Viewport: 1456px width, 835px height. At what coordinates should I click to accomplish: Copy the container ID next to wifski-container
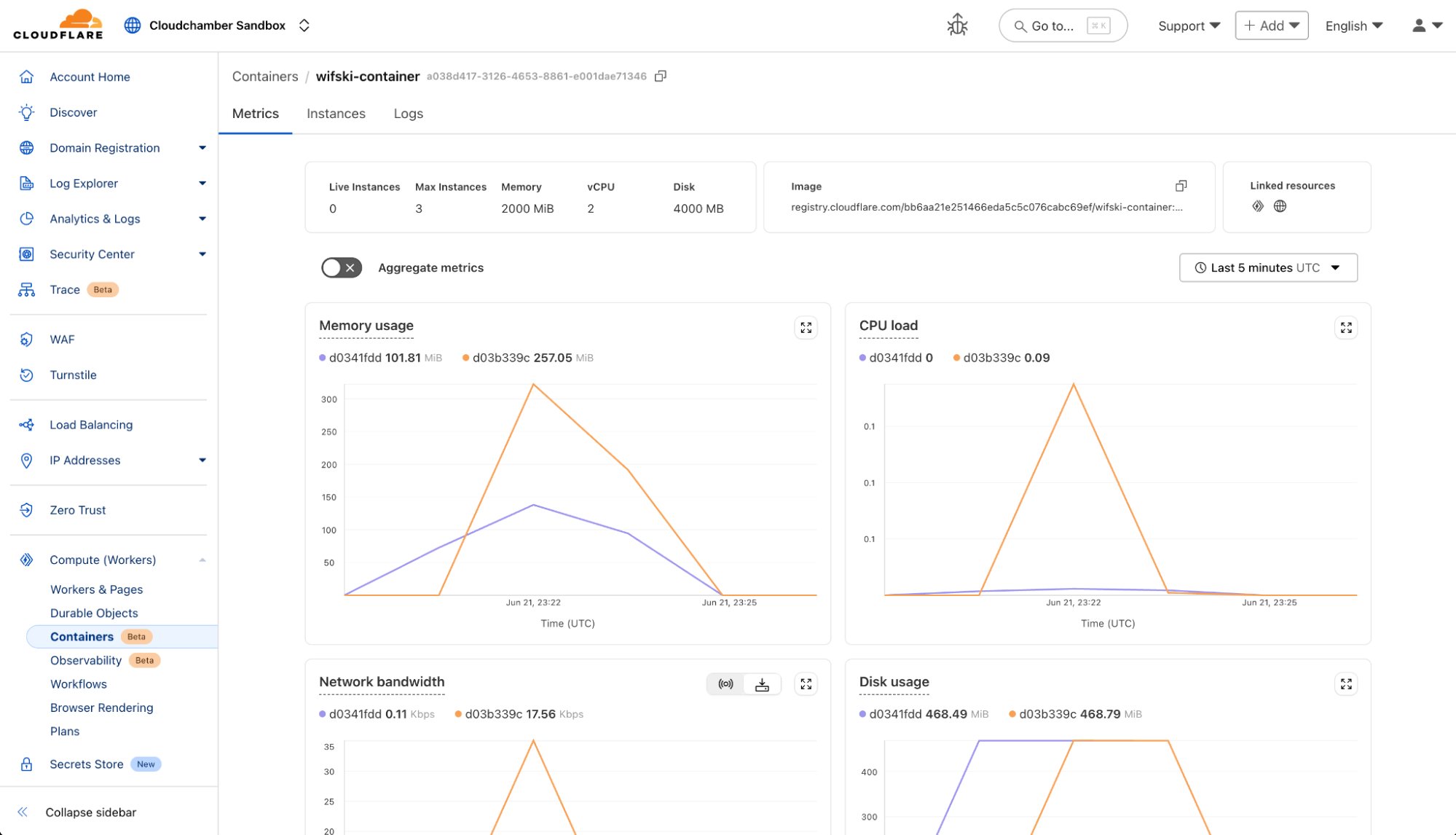click(x=661, y=75)
